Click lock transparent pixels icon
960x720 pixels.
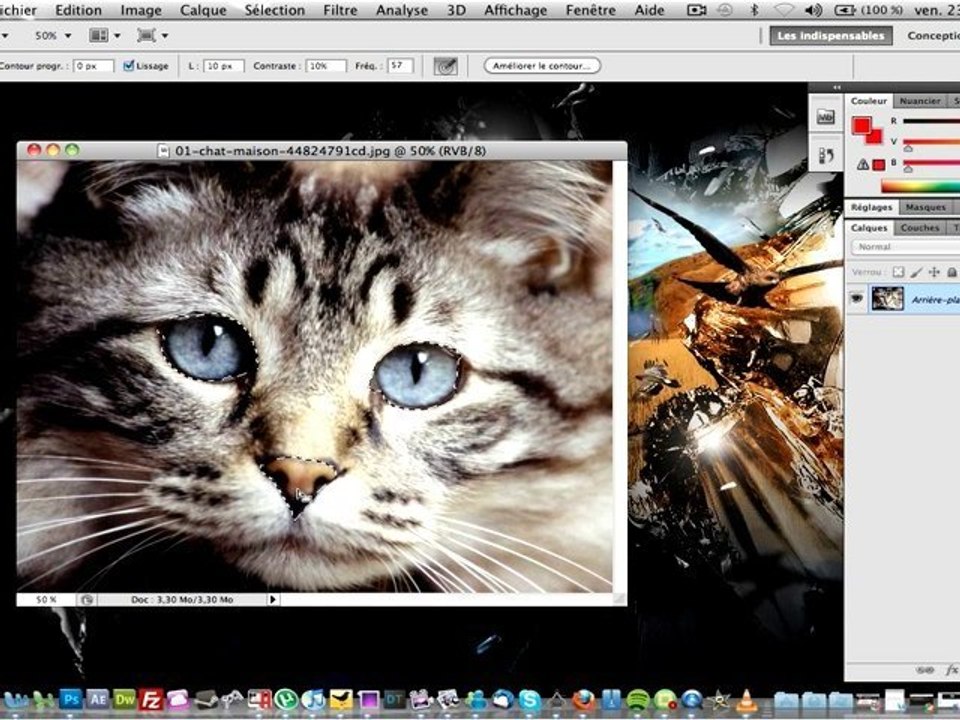[898, 272]
